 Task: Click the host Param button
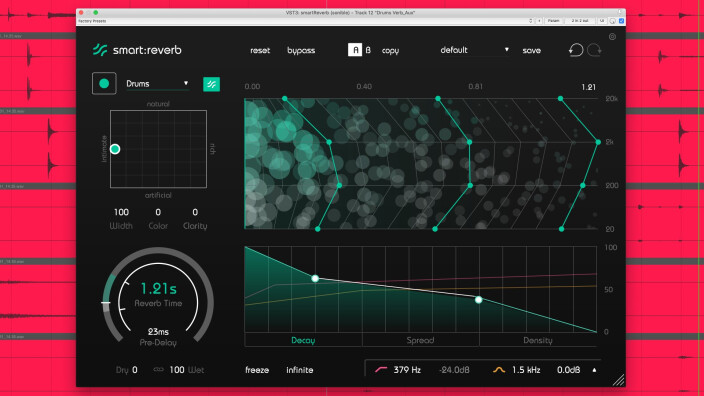[553, 21]
